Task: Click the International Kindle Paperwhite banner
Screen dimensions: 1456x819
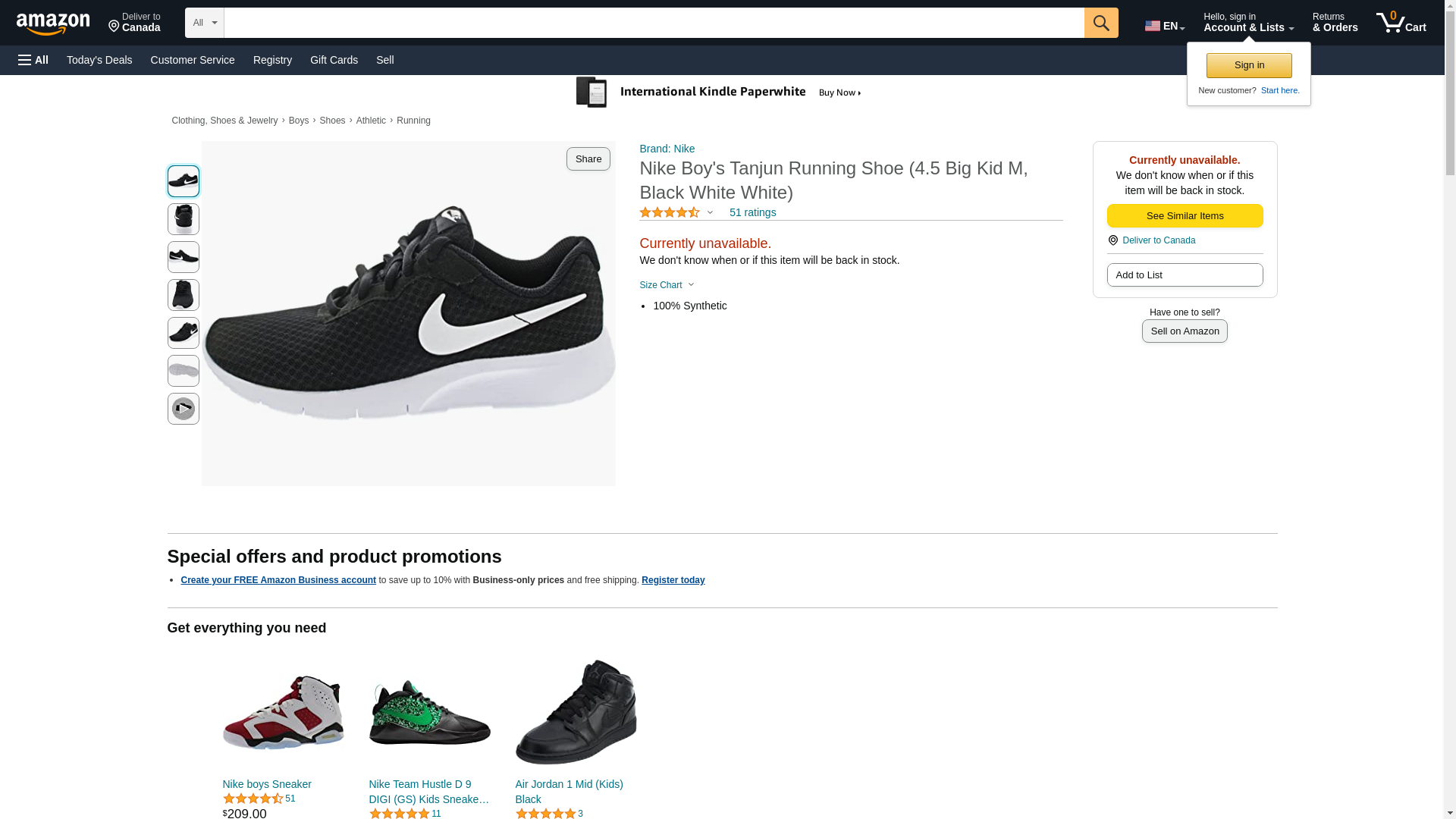Action: click(x=719, y=93)
